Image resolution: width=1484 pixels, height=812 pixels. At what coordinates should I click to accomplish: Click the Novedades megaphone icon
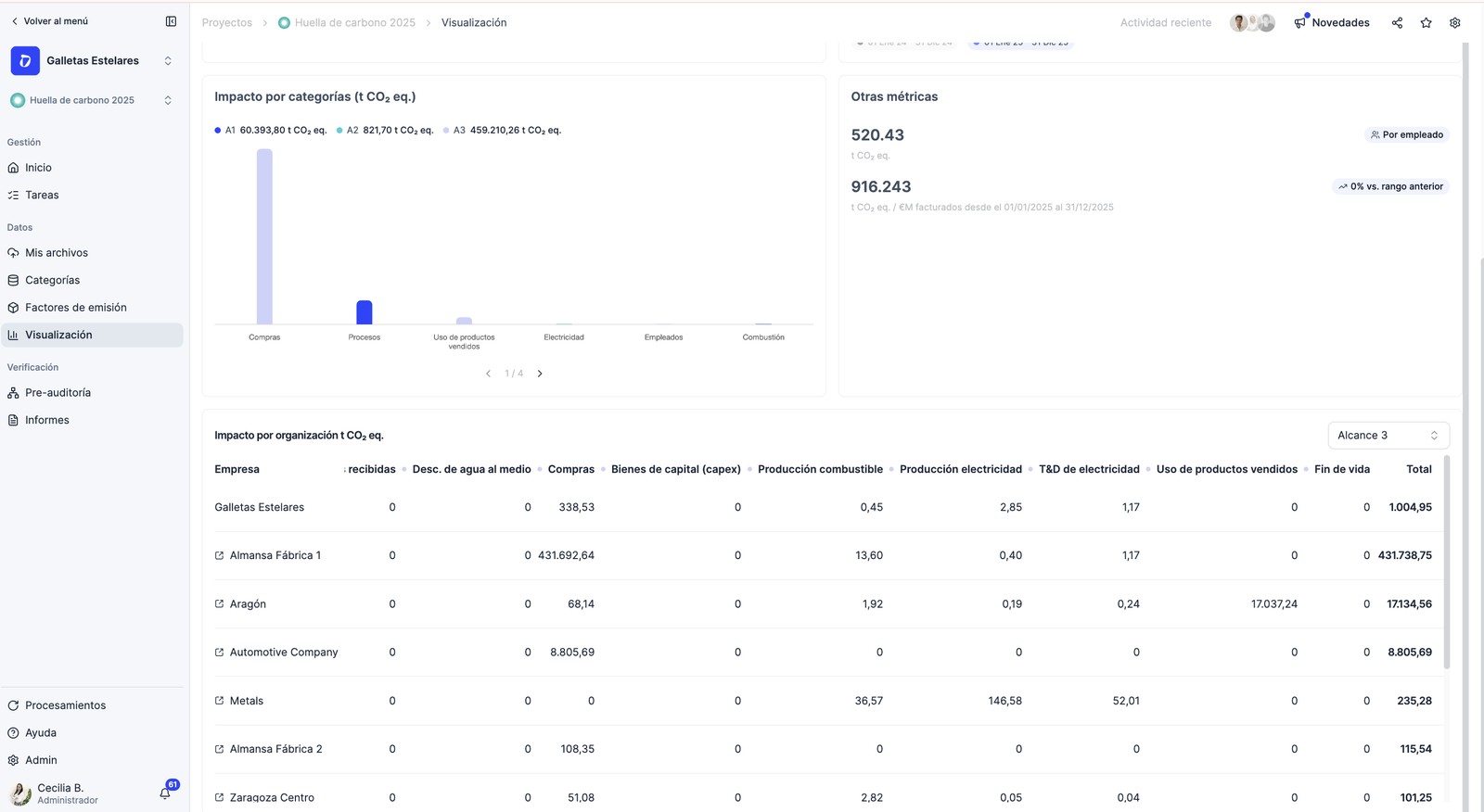[x=1299, y=23]
